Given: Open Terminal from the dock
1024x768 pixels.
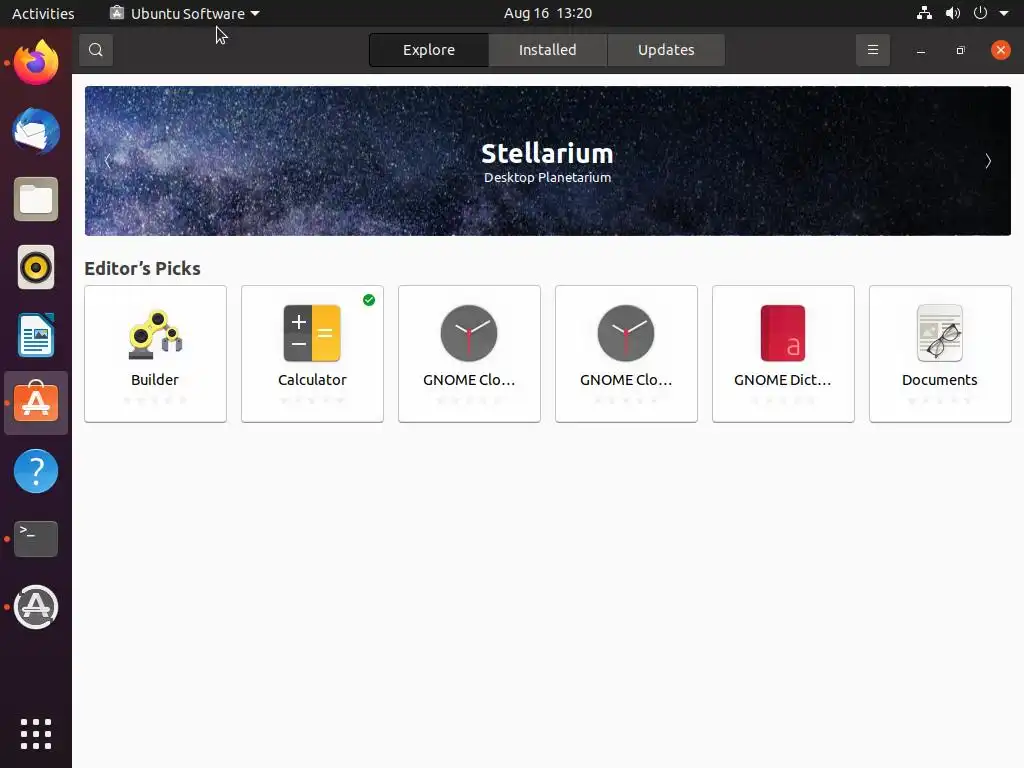Looking at the screenshot, I should (36, 539).
